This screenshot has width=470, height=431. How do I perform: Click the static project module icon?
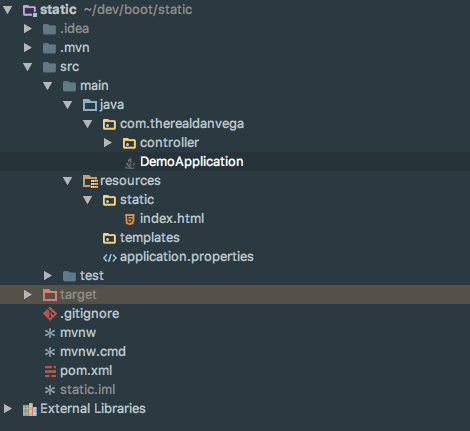[30, 10]
